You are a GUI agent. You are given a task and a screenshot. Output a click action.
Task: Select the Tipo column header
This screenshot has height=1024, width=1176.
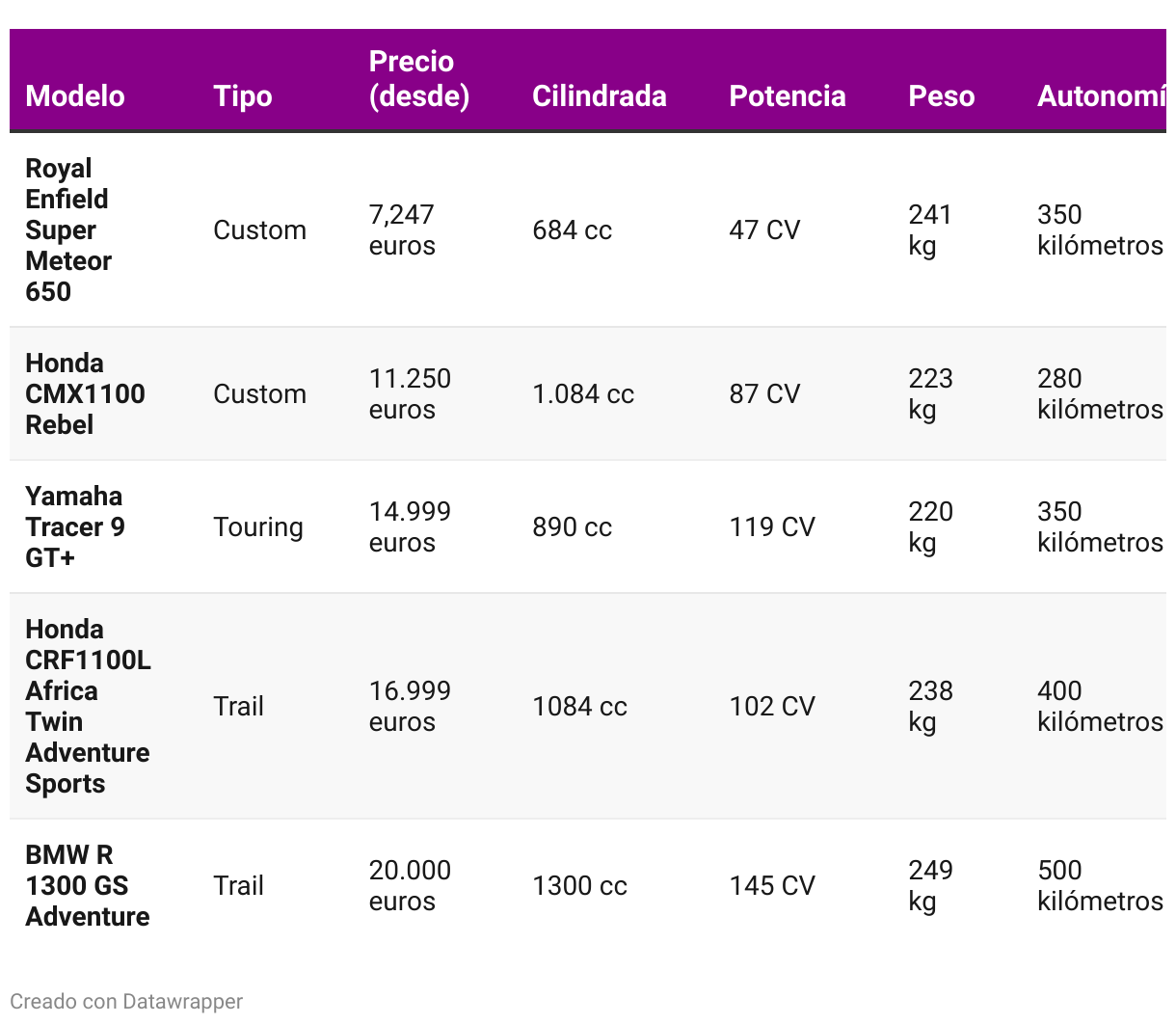(243, 95)
